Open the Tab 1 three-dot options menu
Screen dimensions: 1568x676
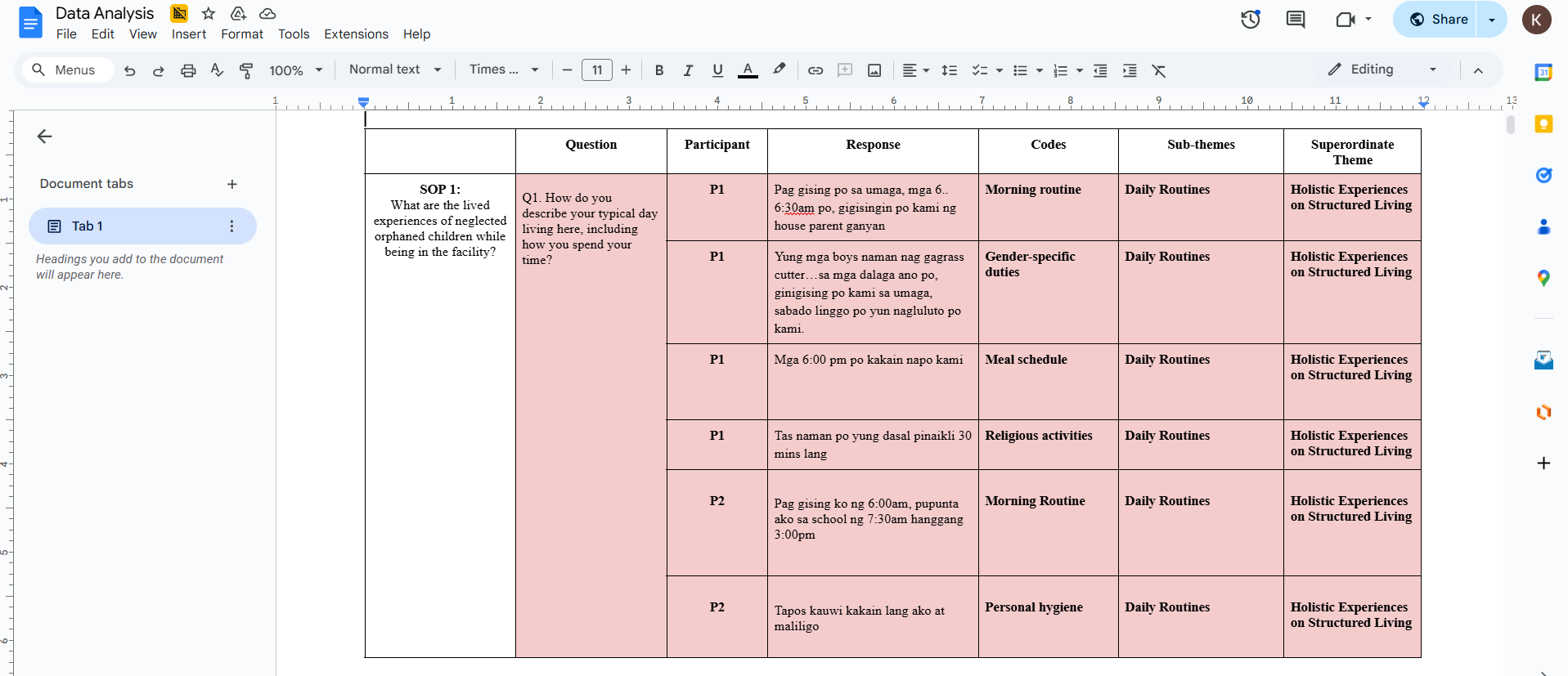coord(231,226)
